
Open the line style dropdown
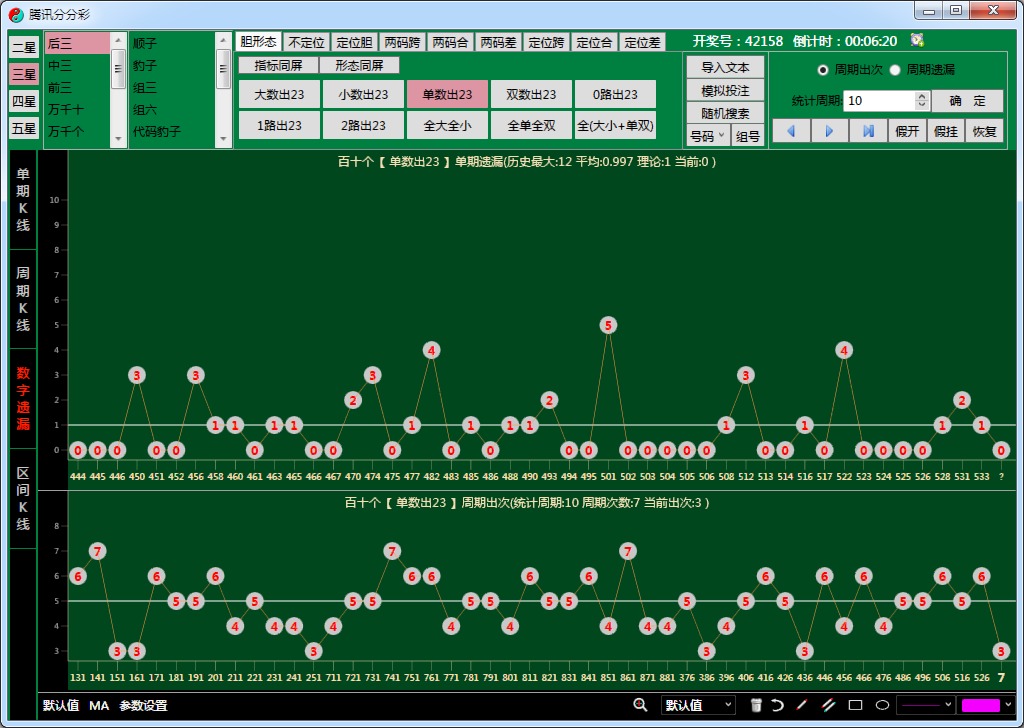pyautogui.click(x=925, y=705)
